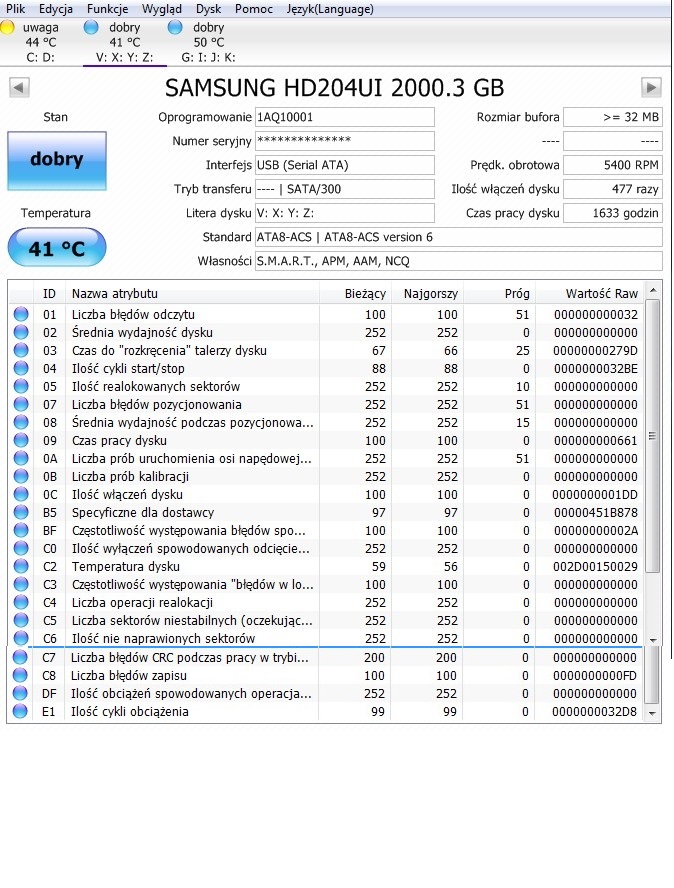Click status icon of attribute 02 row

[21, 332]
